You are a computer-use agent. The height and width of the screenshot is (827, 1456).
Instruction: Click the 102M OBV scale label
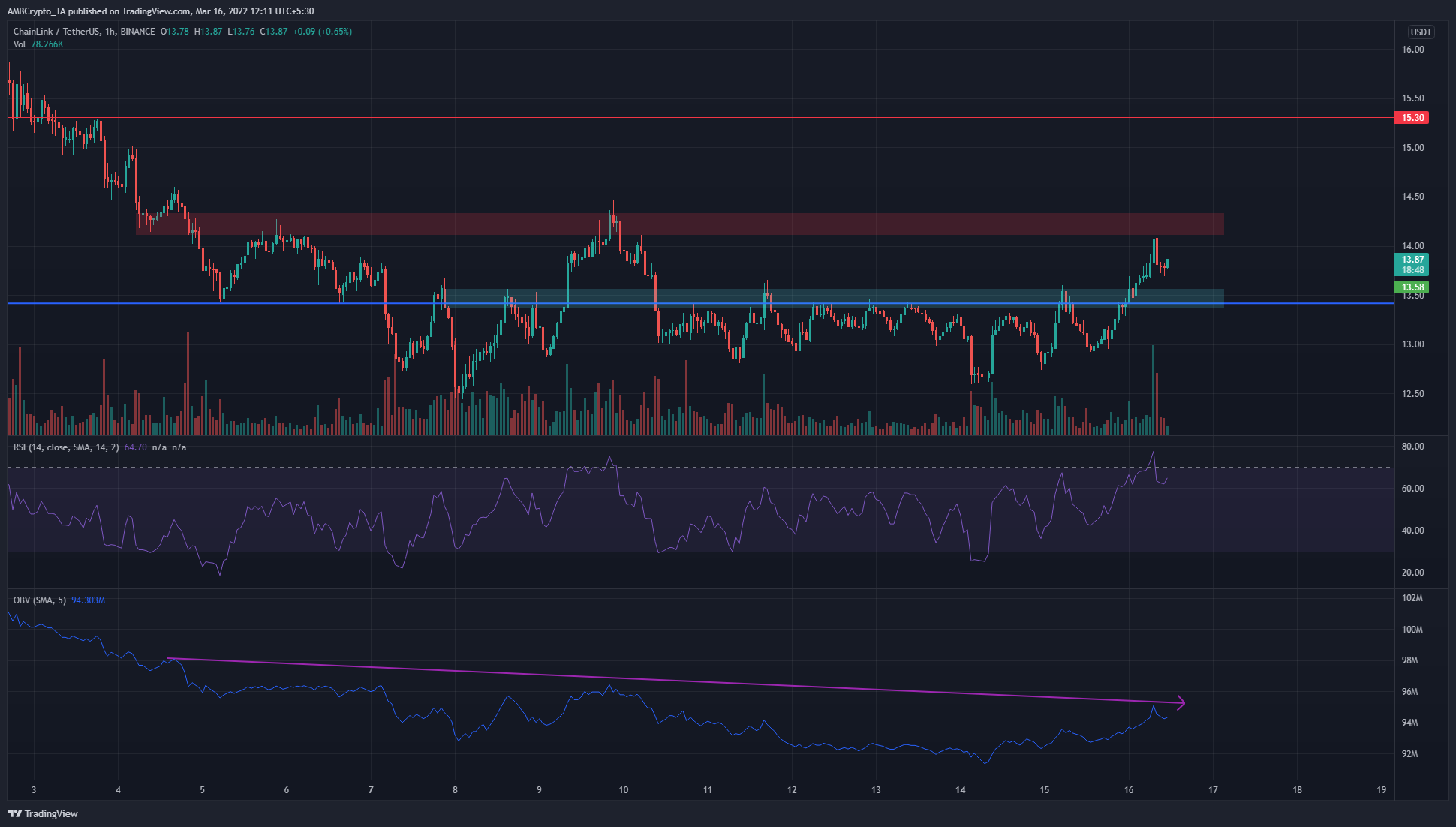click(1412, 599)
